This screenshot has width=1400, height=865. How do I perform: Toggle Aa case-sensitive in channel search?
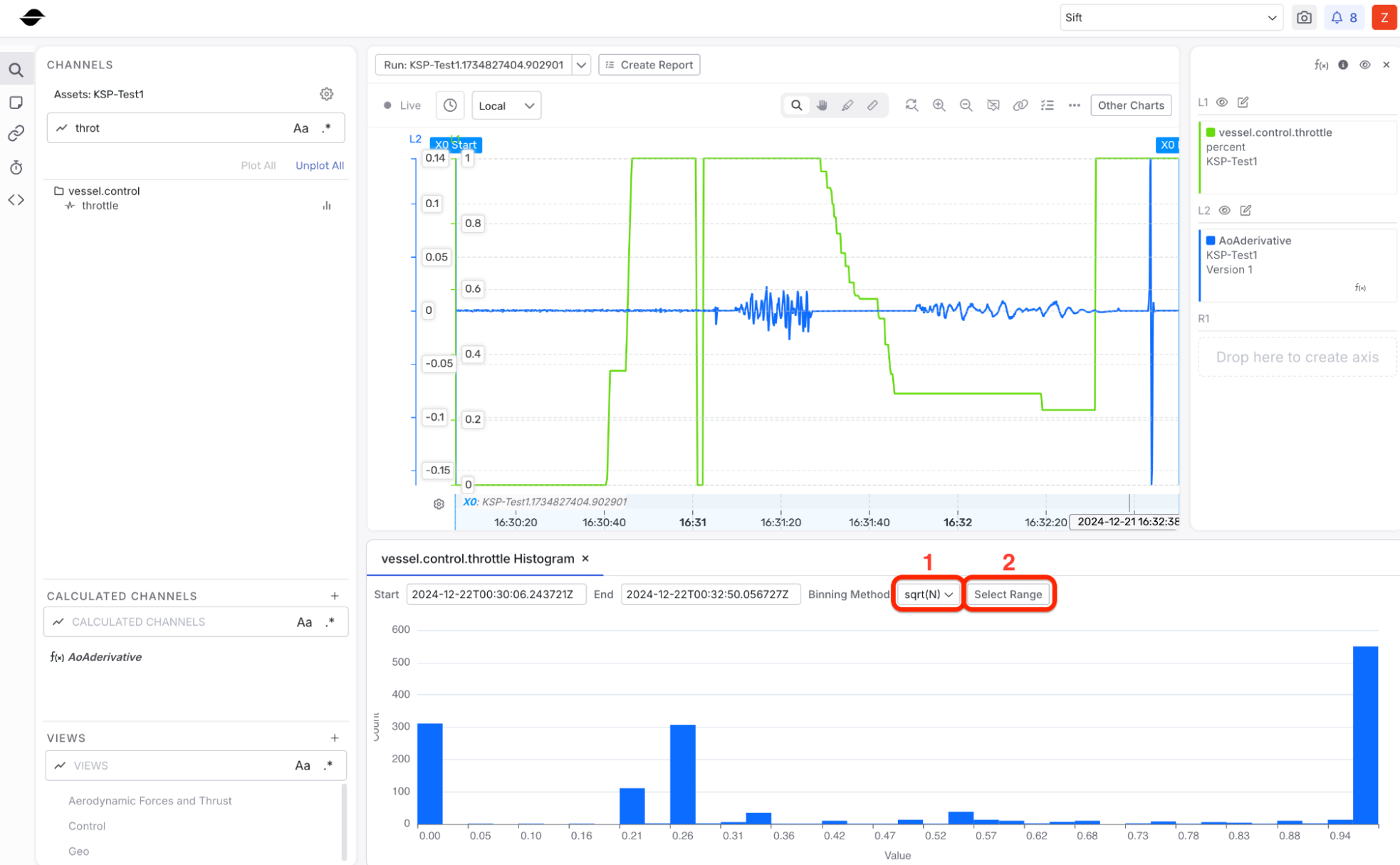pyautogui.click(x=301, y=128)
